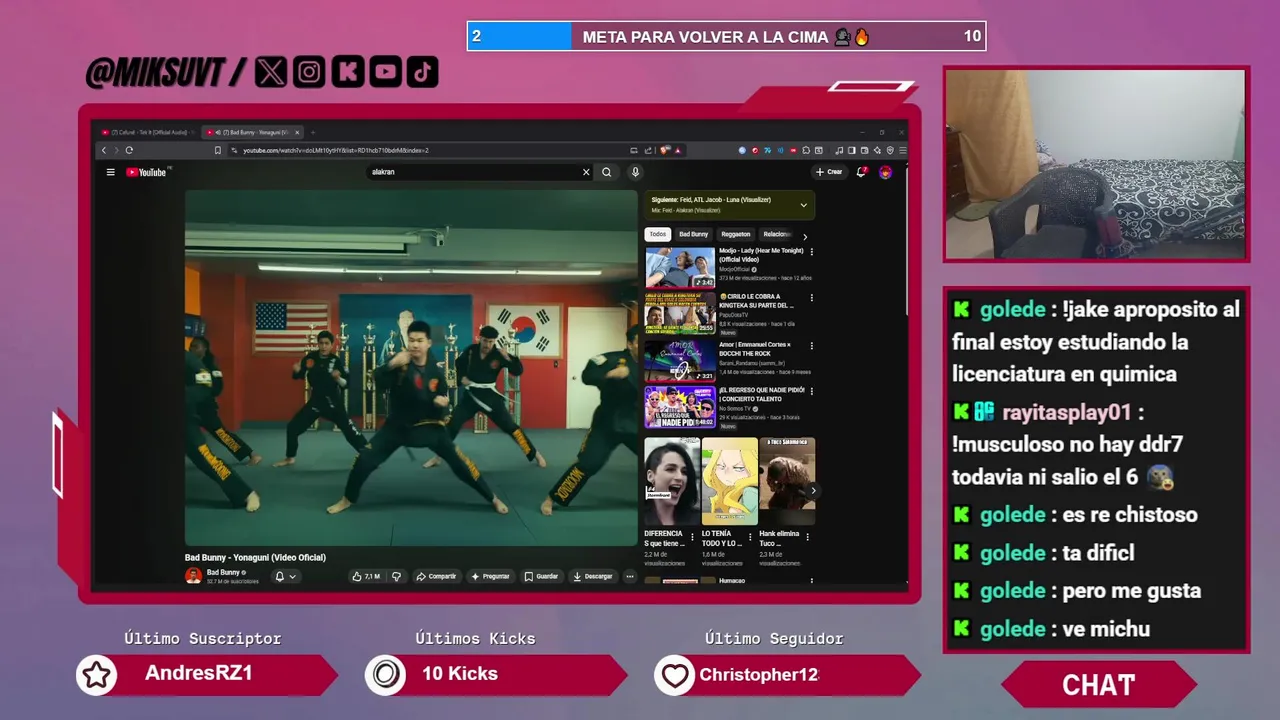Select the Relacionados filter chip

point(777,234)
